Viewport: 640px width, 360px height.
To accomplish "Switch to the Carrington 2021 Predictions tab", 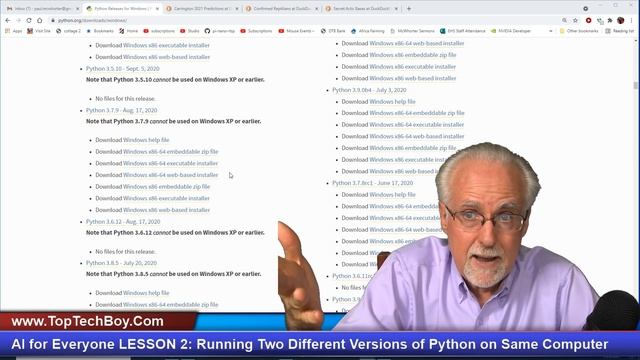I will 202,9.
